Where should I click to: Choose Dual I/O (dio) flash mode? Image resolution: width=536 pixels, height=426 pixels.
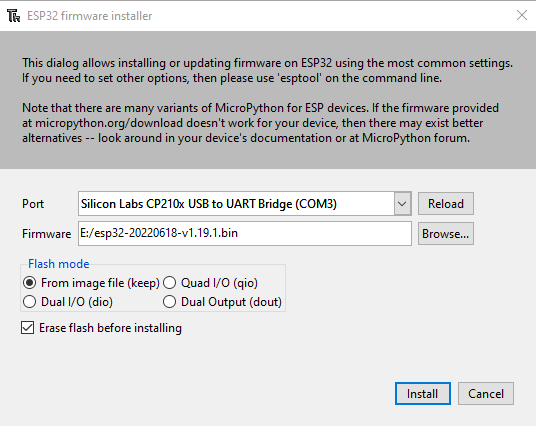(68, 302)
